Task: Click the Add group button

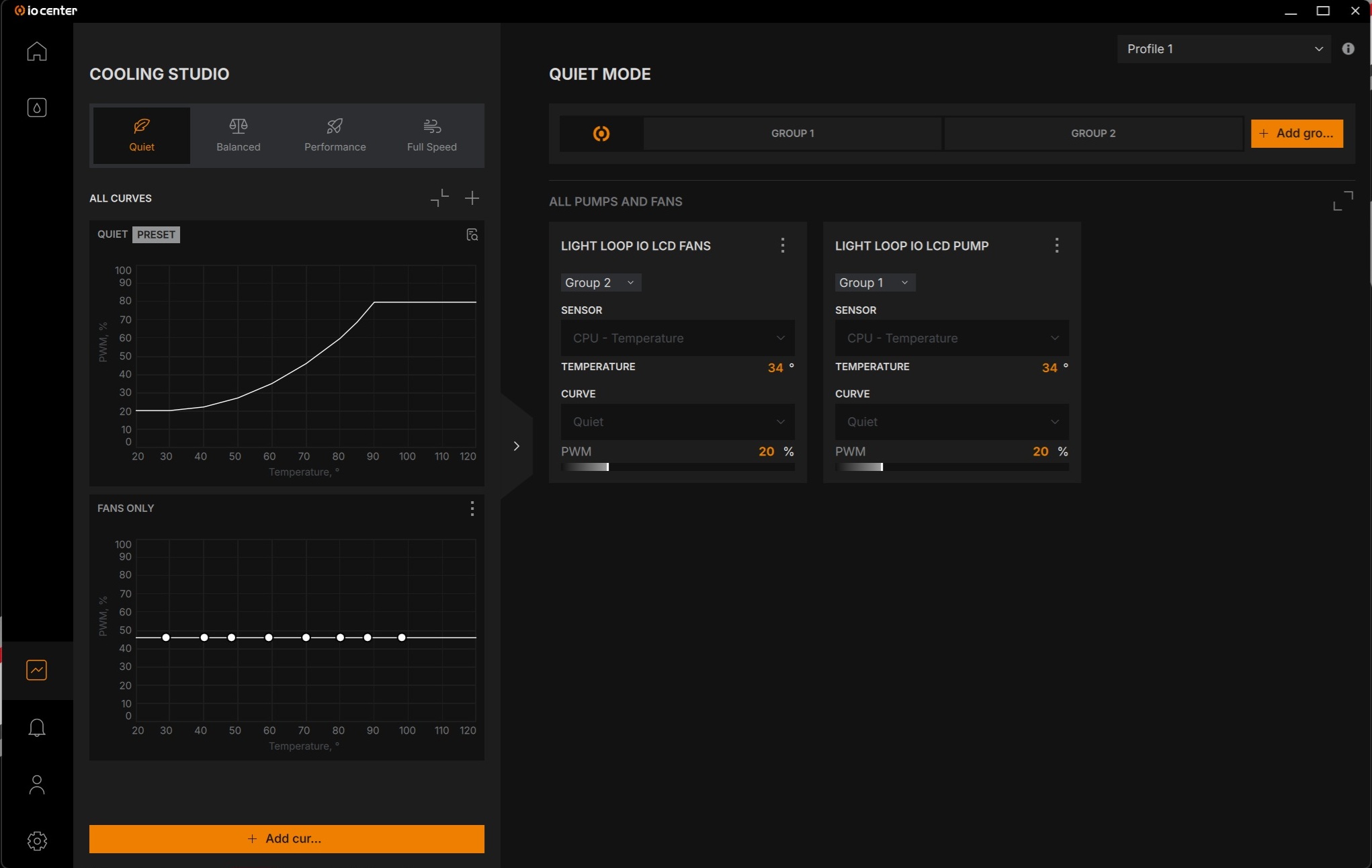Action: tap(1297, 133)
